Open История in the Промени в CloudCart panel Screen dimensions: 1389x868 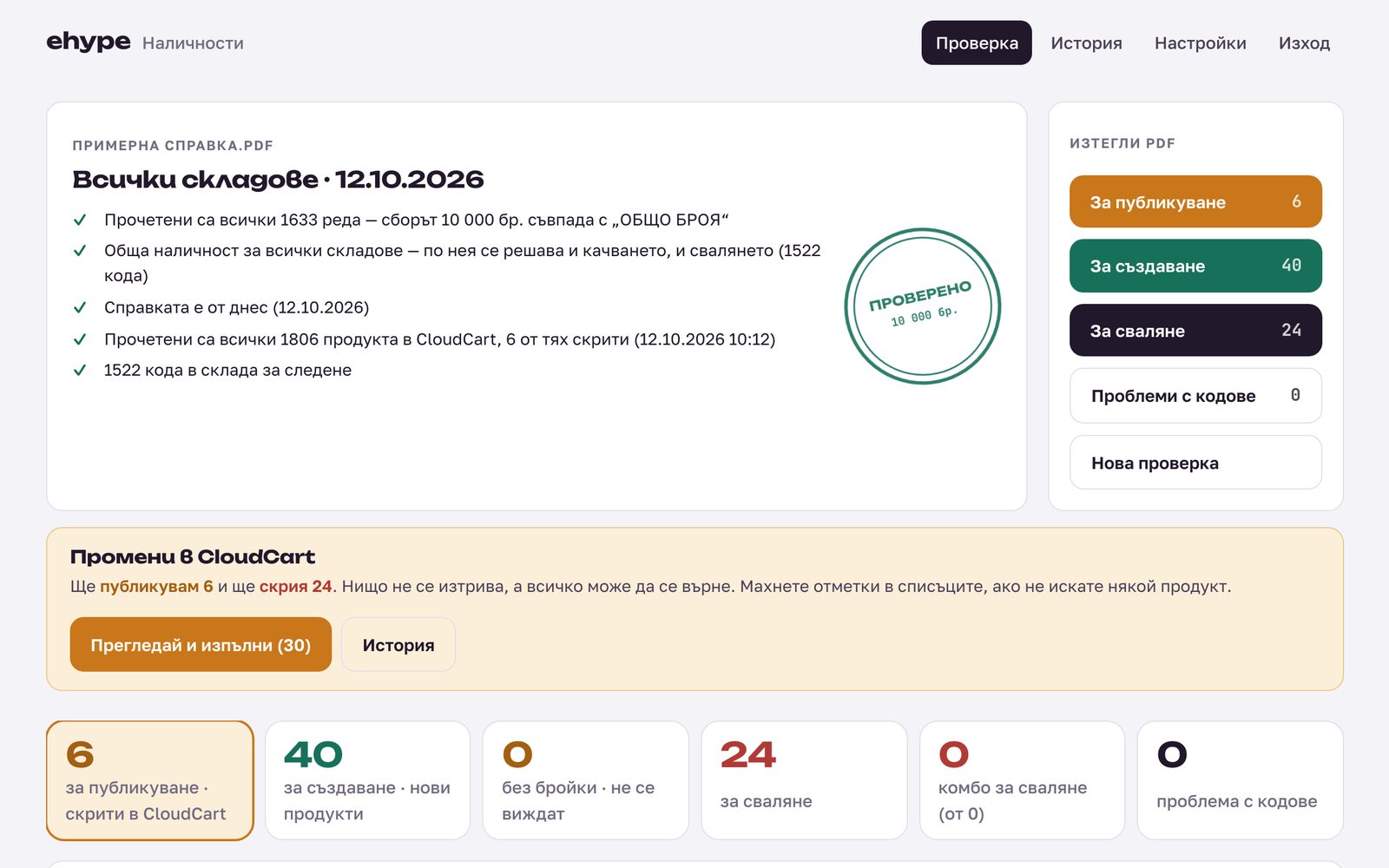pyautogui.click(x=398, y=645)
